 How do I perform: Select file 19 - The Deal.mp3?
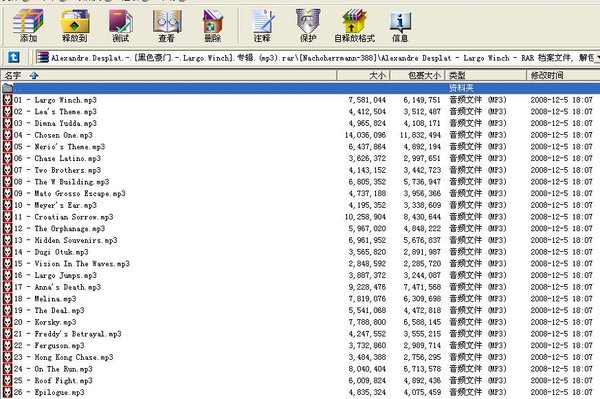click(x=49, y=311)
